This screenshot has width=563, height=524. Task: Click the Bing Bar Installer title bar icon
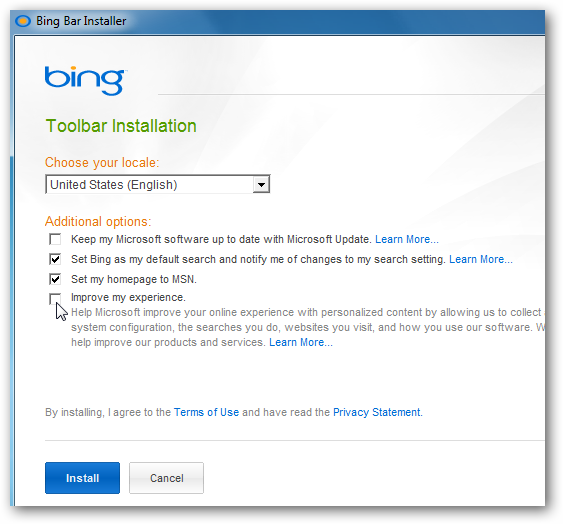[23, 21]
